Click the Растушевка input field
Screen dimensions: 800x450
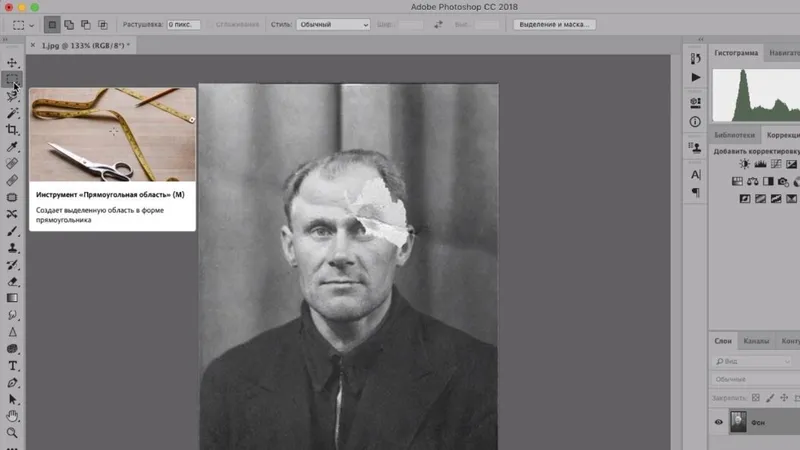pos(183,24)
